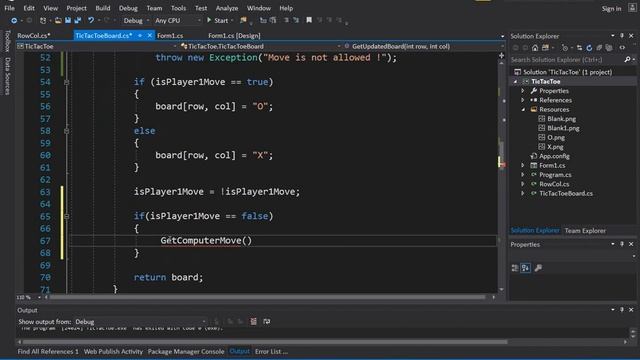This screenshot has height=360, width=640.
Task: Click Show All Files icon in Solution Explorer
Action: pyautogui.click(x=609, y=48)
